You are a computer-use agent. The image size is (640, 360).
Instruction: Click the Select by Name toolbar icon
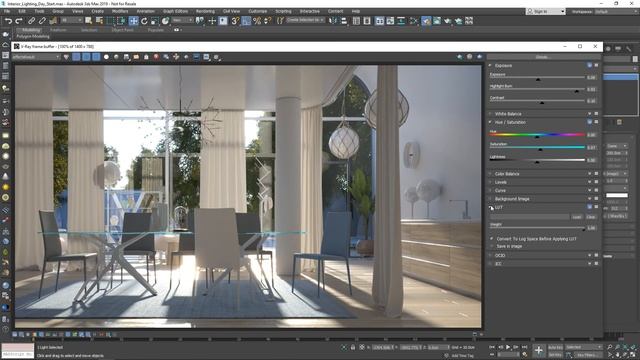click(x=99, y=21)
